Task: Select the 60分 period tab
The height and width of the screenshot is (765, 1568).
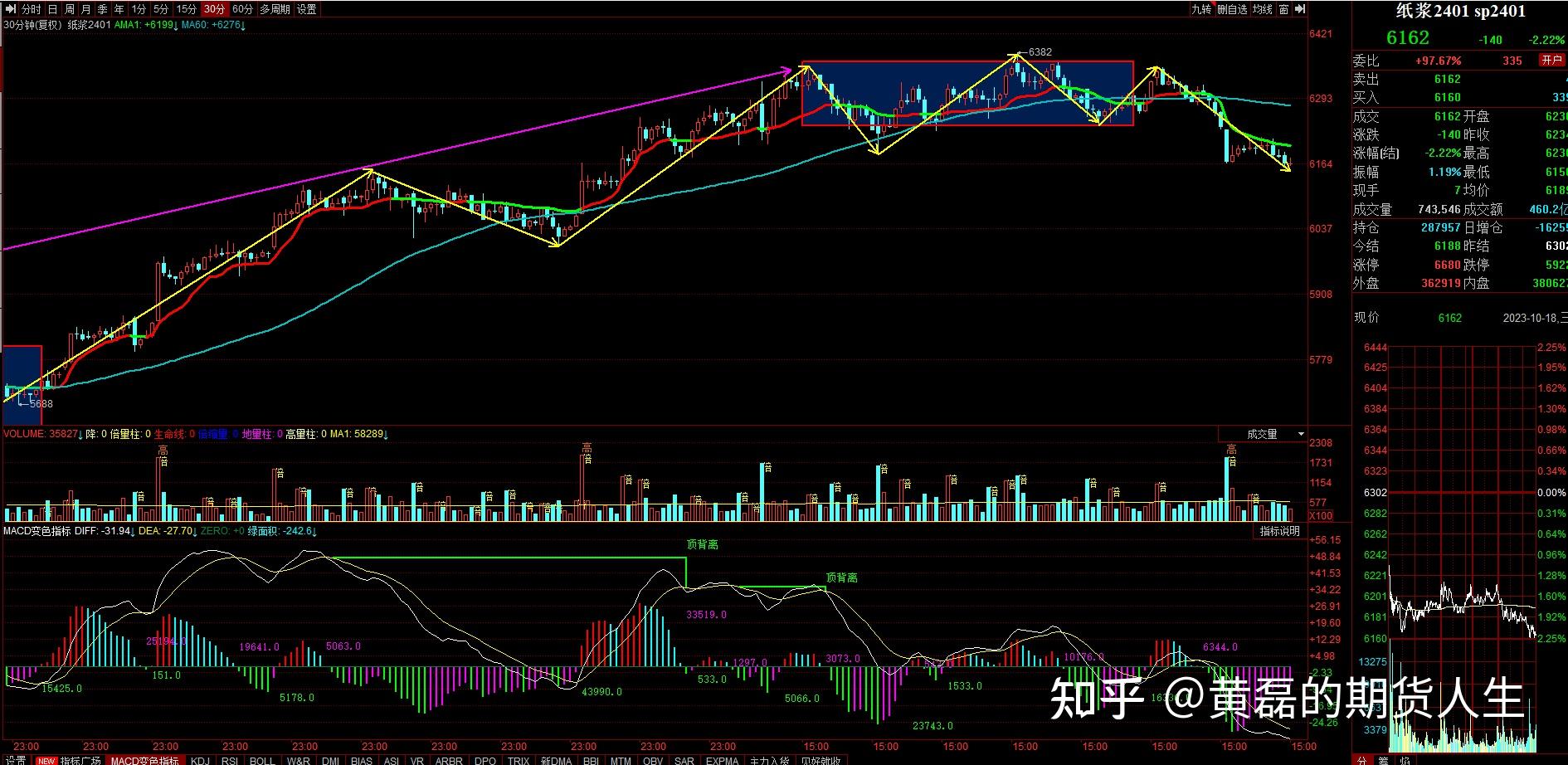Action: point(242,9)
